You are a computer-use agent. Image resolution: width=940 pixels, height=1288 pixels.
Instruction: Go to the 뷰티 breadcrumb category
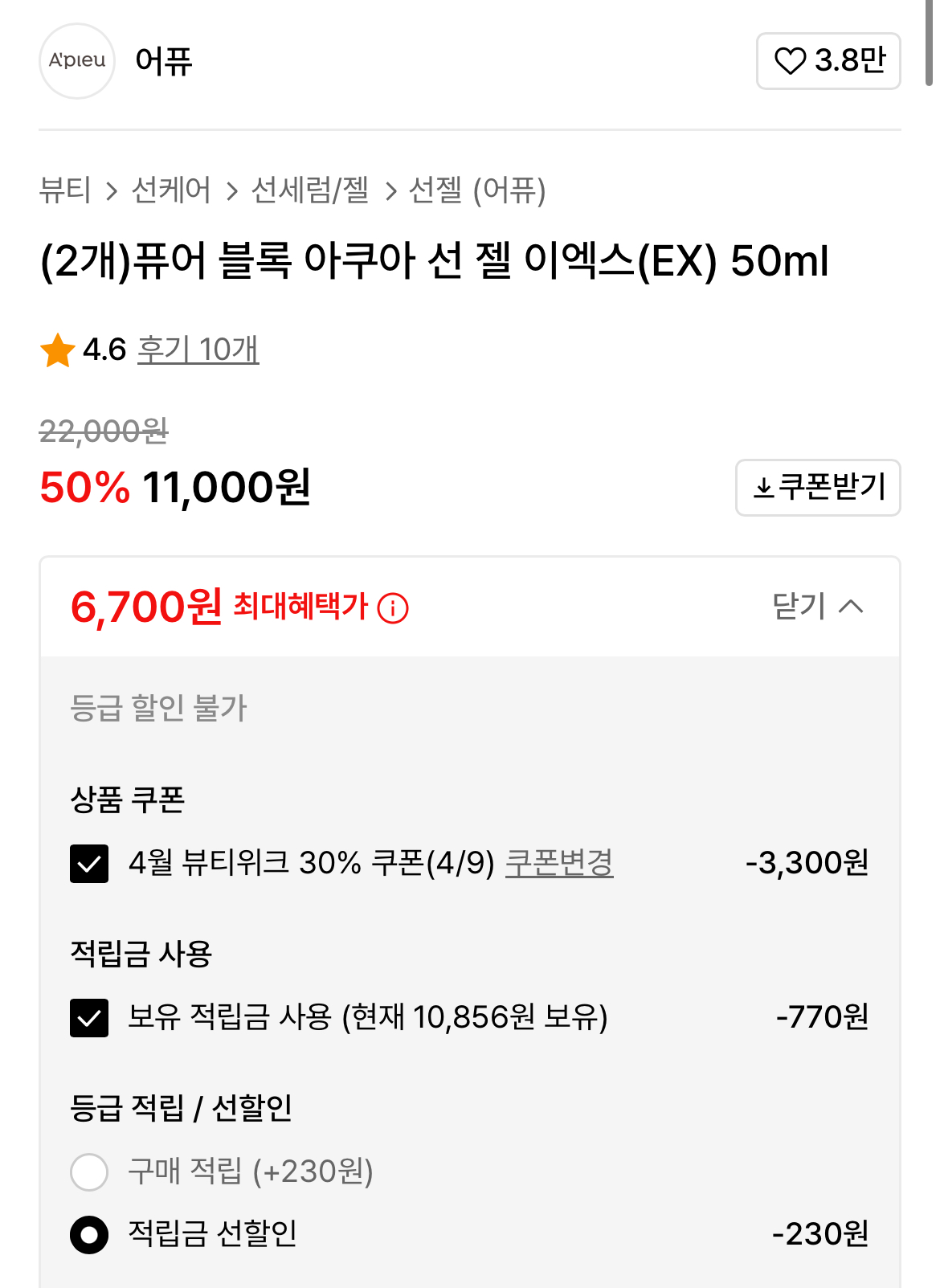tap(65, 190)
